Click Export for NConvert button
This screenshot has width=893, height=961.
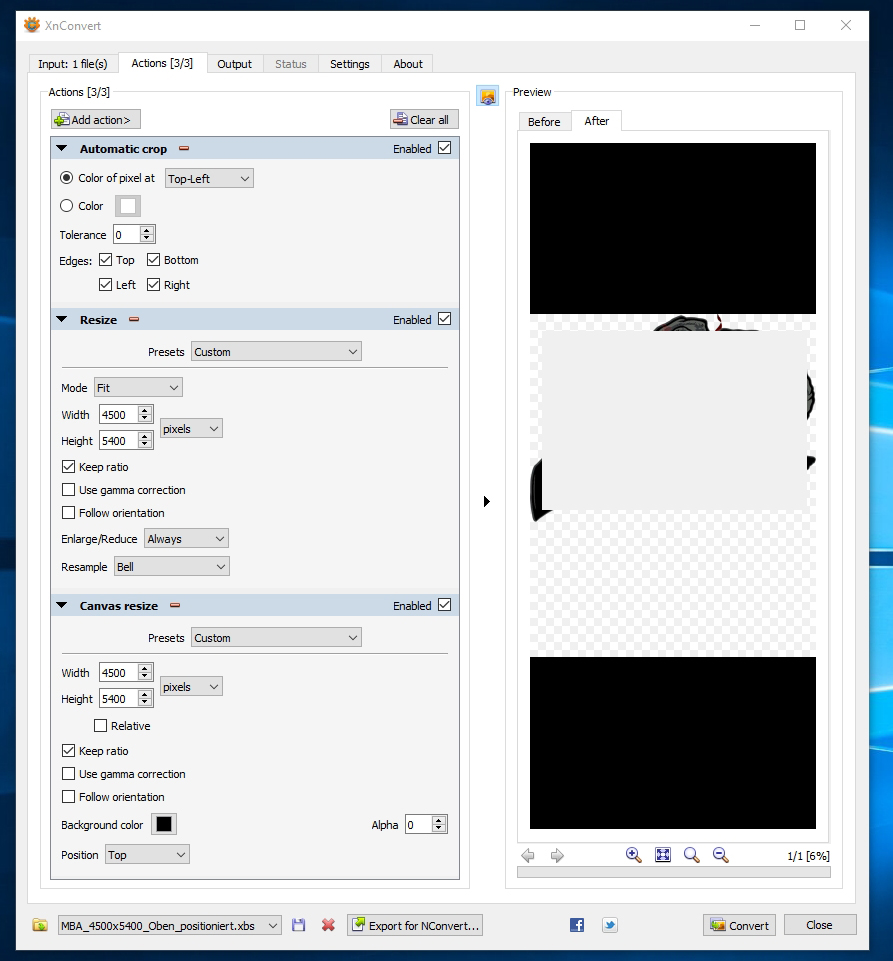(415, 925)
